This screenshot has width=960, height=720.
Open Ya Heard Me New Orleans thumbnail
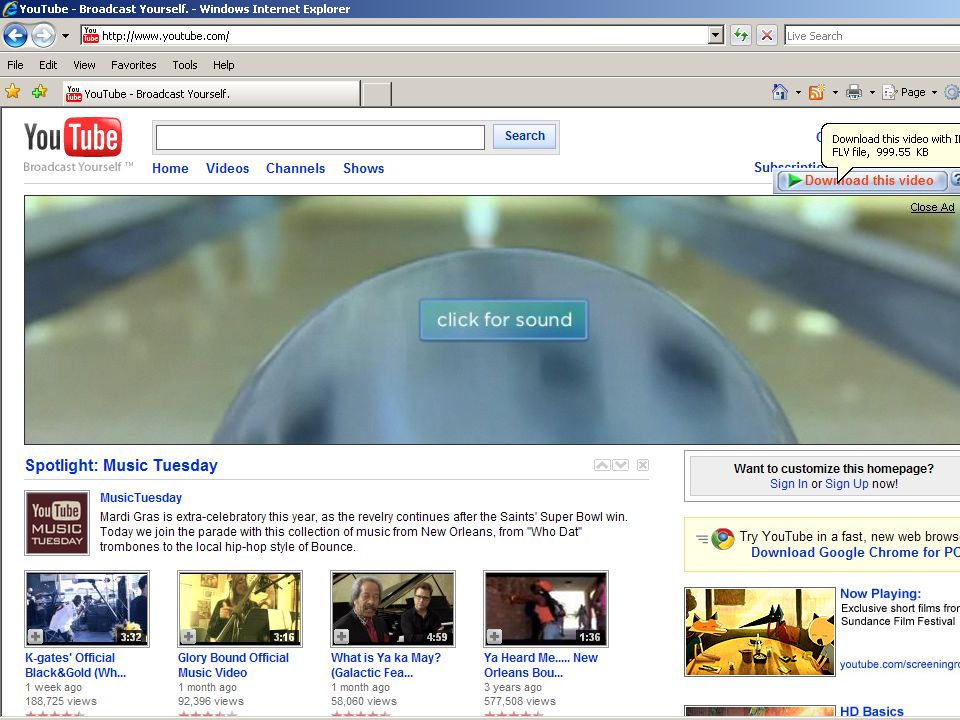(x=546, y=609)
